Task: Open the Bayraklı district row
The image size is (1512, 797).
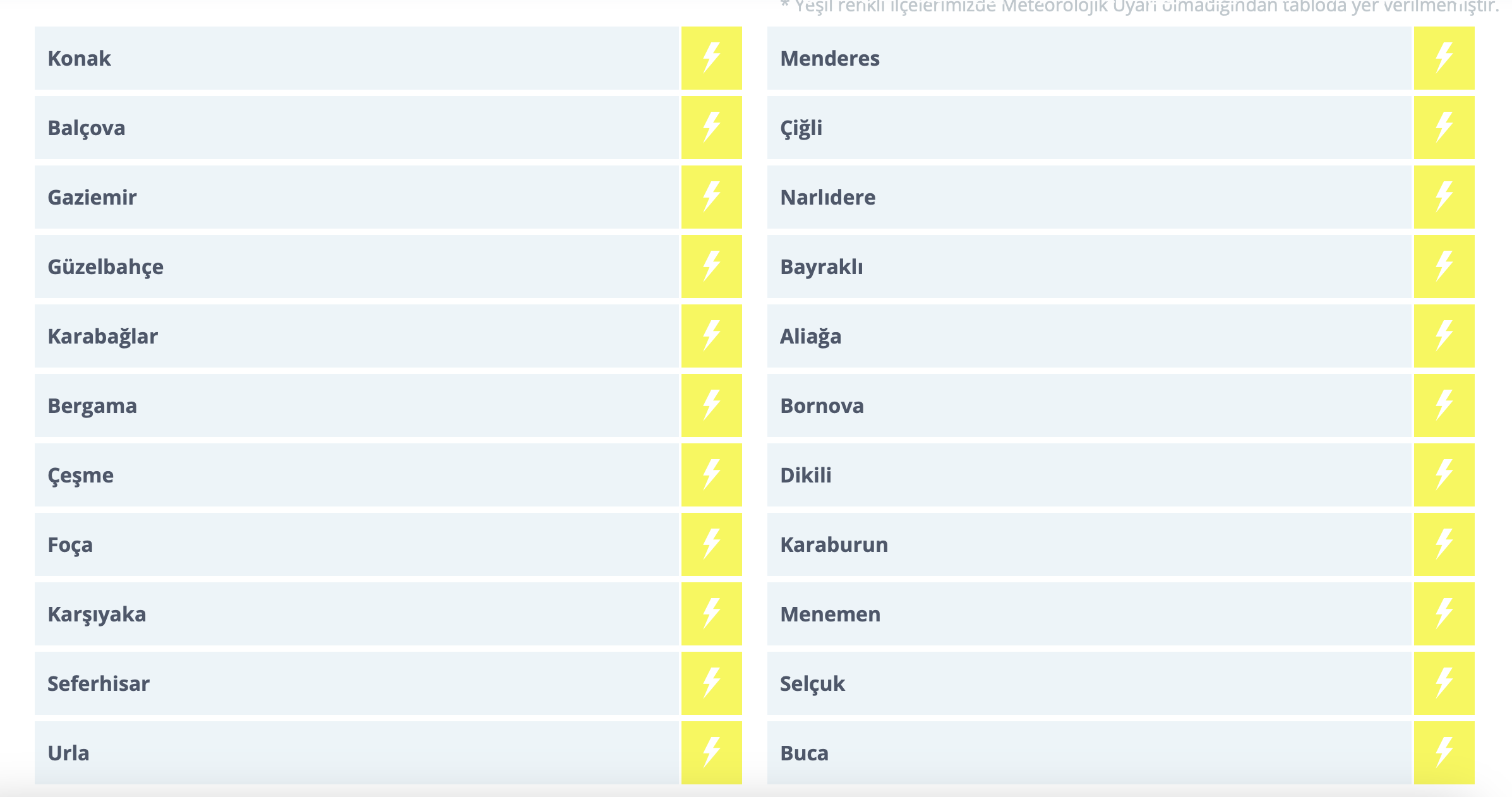Action: 821,267
